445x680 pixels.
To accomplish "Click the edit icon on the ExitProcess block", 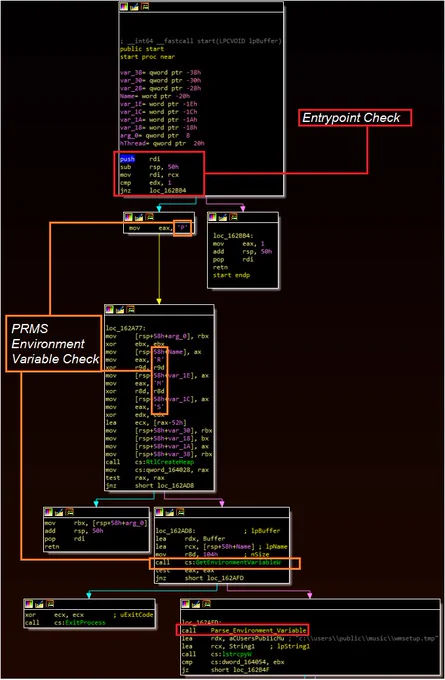I will click(39, 604).
